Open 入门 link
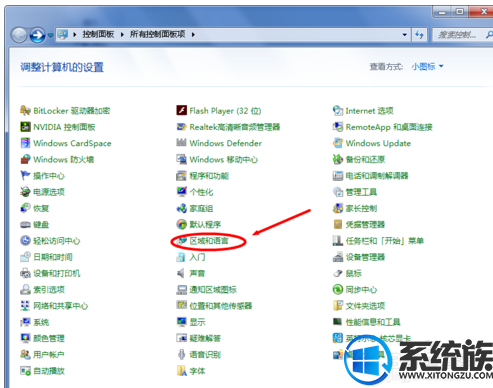 197,257
